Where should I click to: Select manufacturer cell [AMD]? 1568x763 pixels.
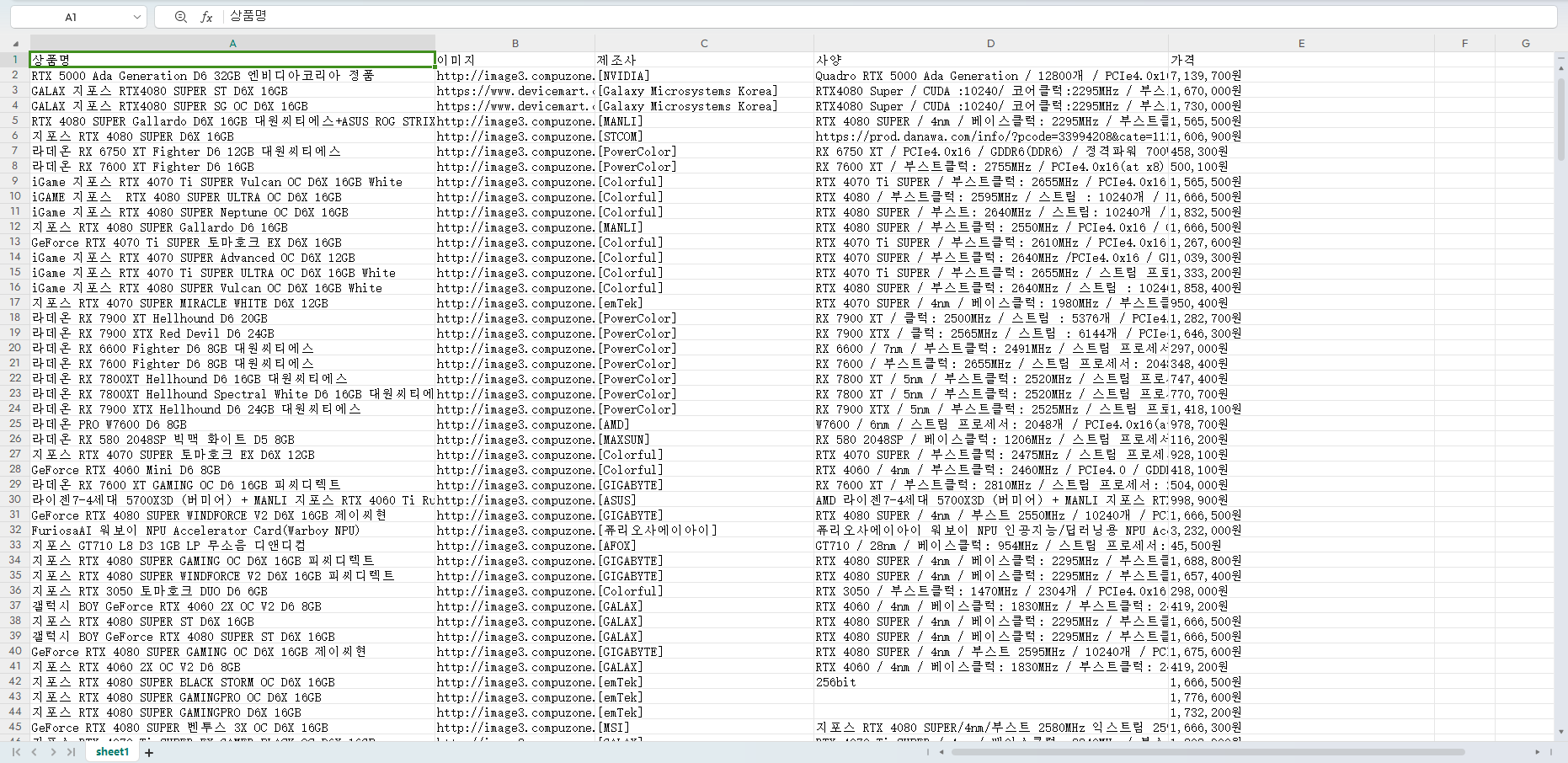pos(704,424)
